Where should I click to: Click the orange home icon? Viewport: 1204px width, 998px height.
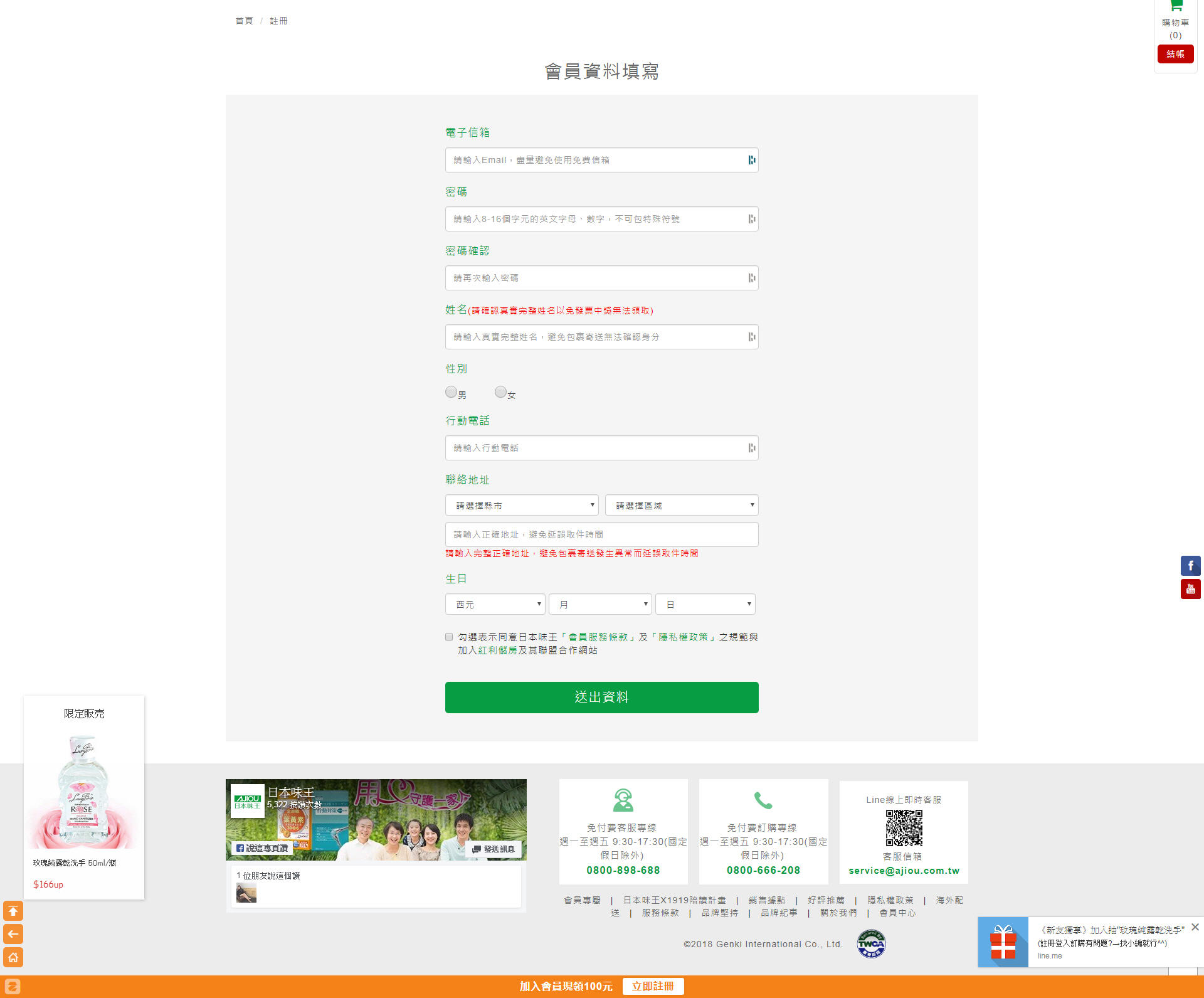(13, 957)
